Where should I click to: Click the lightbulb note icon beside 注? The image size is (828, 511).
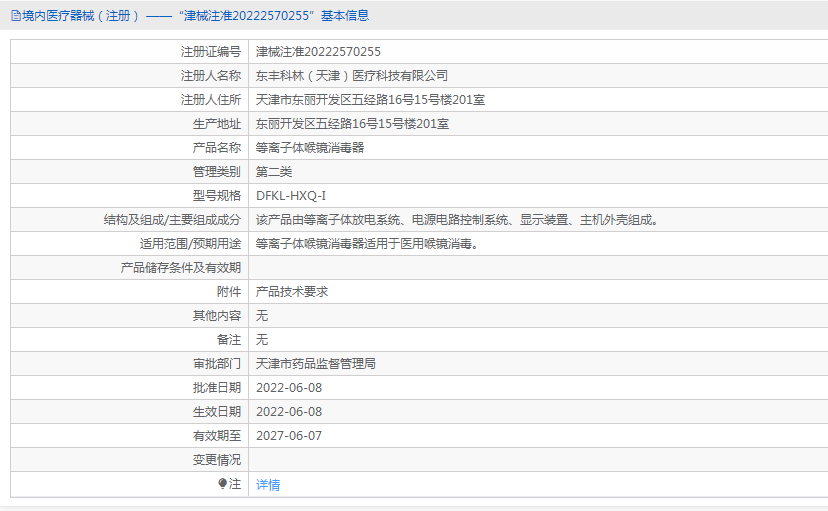click(222, 484)
